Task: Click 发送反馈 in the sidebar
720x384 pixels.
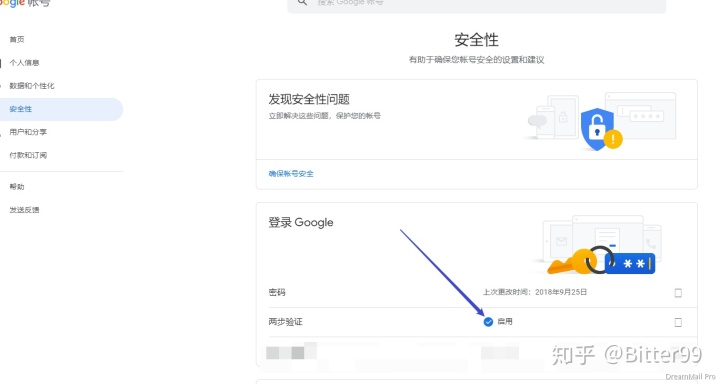Action: (24, 209)
